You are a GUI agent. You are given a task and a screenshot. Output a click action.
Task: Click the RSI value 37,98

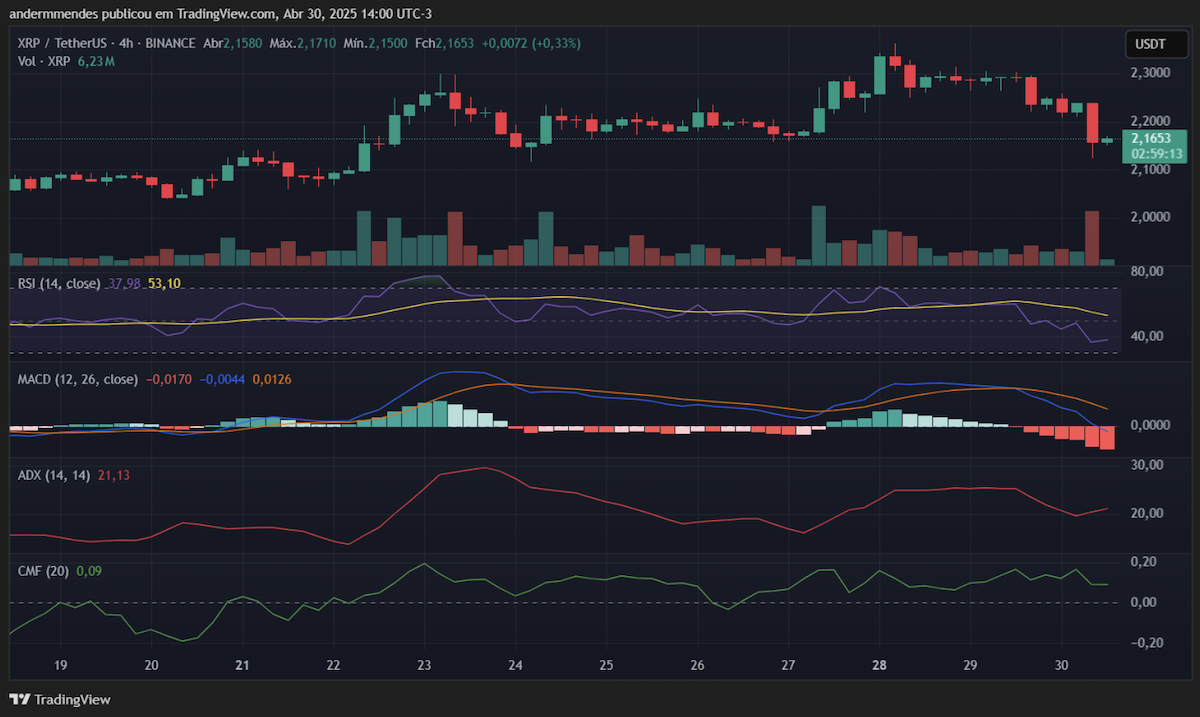pos(123,284)
